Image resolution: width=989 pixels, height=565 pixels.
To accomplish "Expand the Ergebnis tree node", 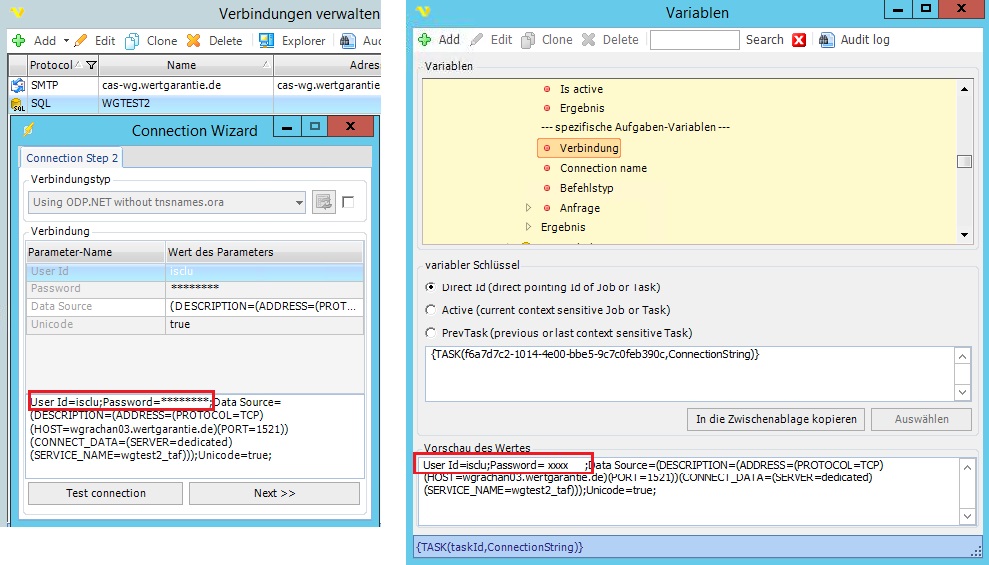I will tap(529, 227).
